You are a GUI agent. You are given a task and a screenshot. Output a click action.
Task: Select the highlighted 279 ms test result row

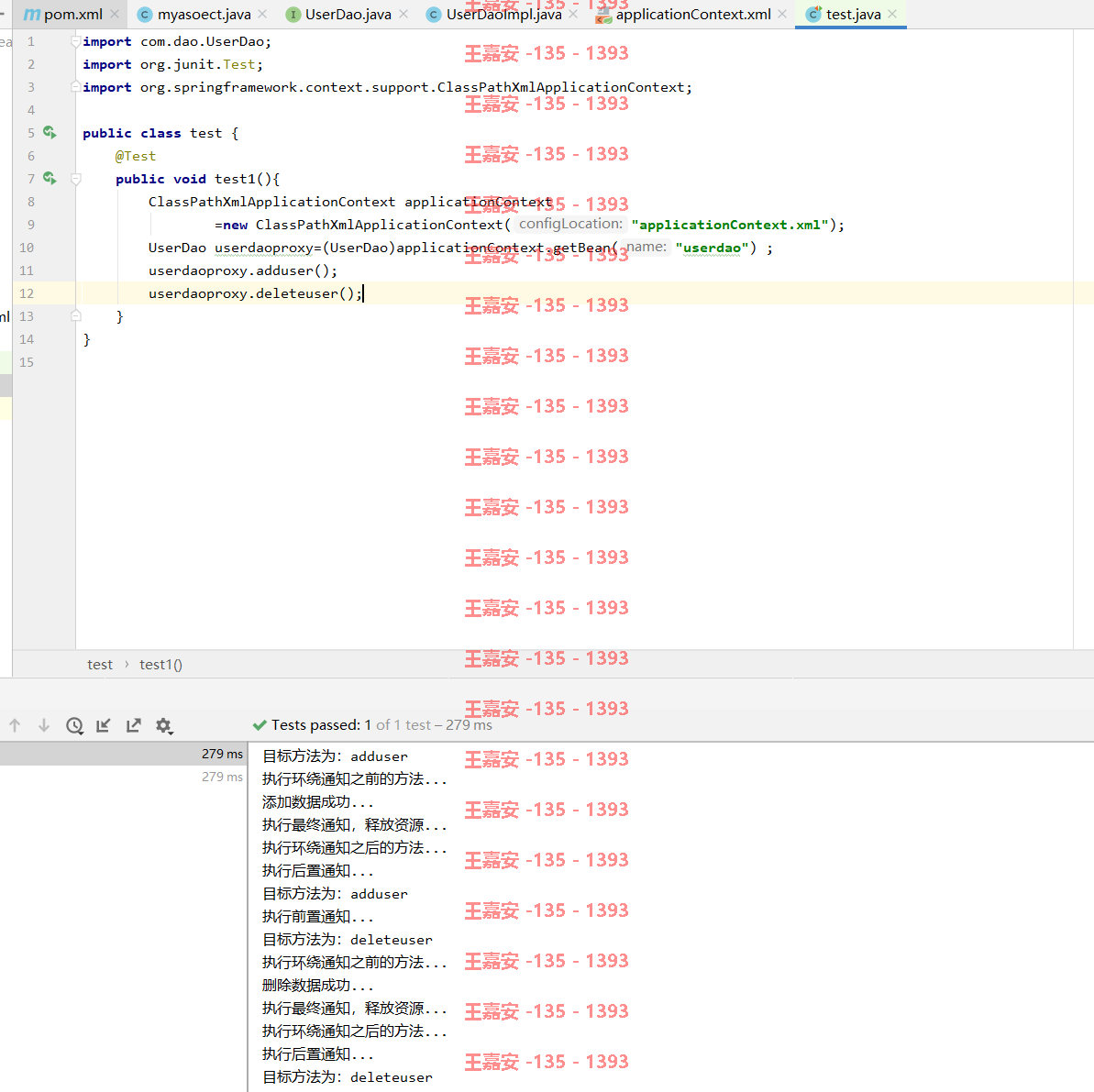click(x=123, y=754)
